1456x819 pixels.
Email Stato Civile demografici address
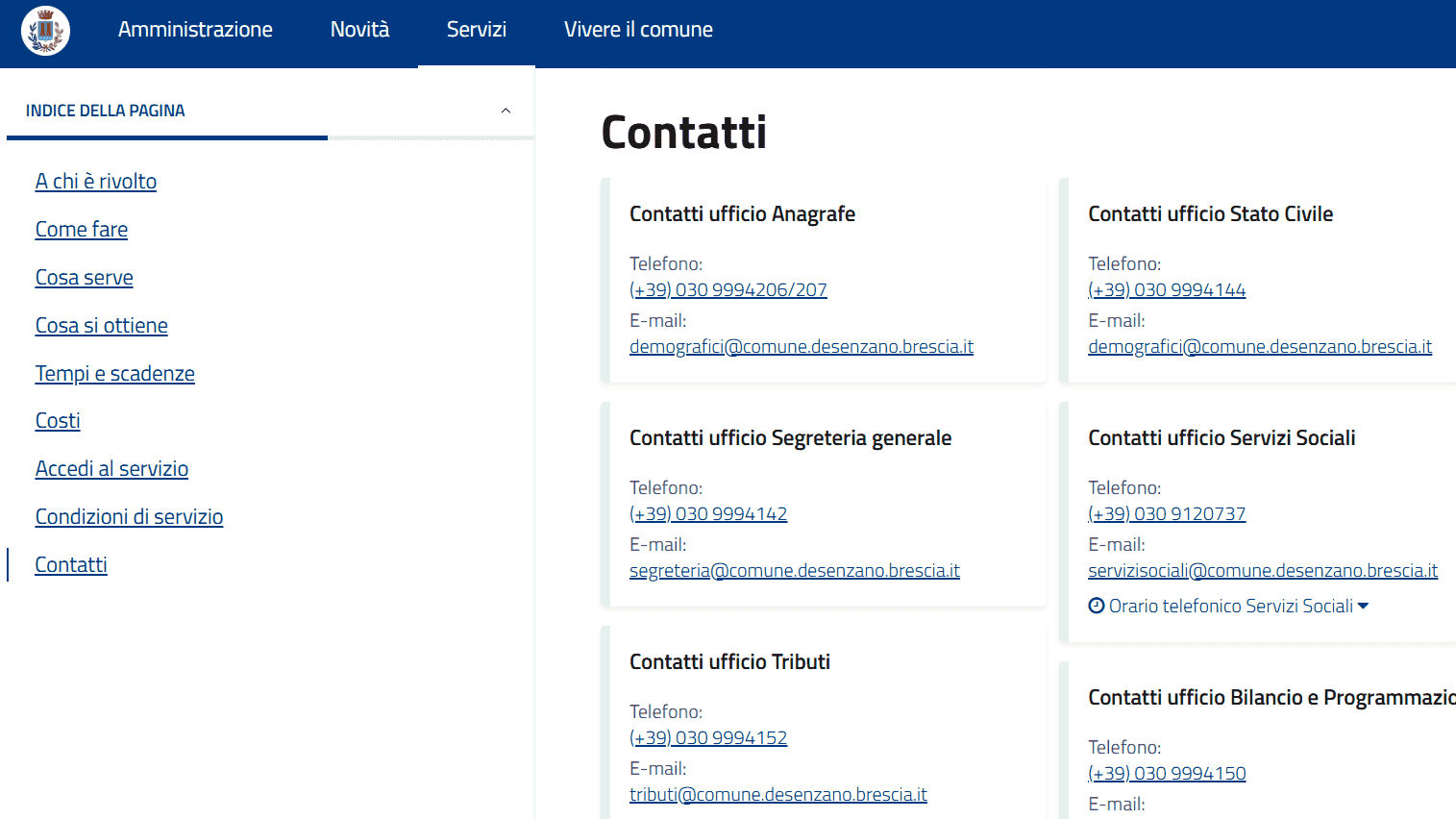coord(1260,347)
